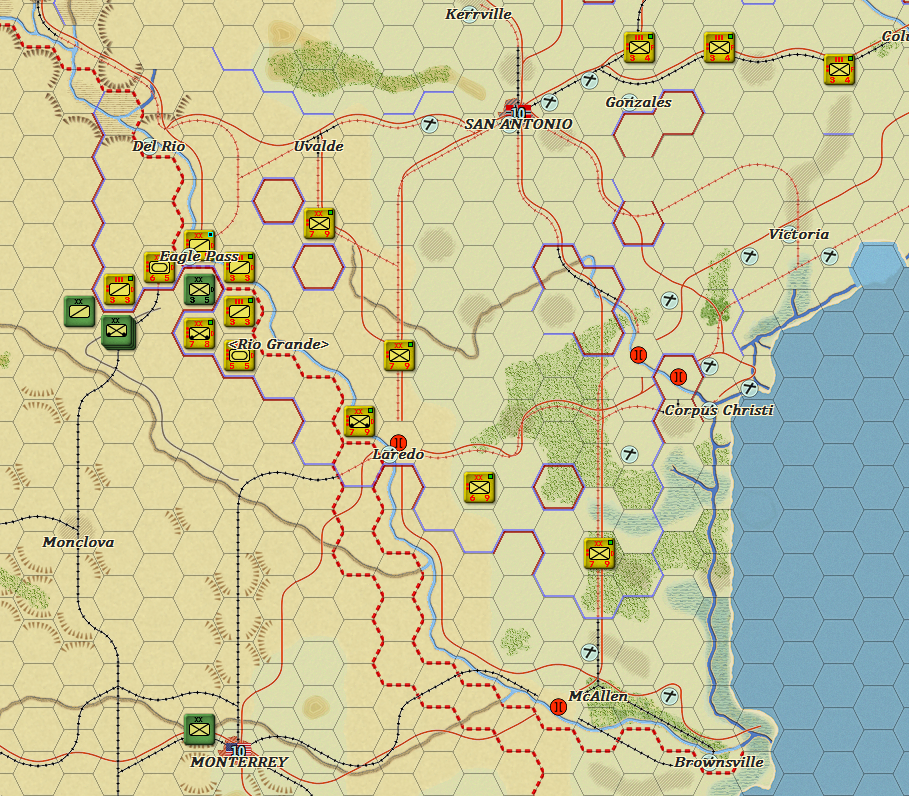Click the Gonzales map label
Viewport: 909px width, 796px height.
[x=638, y=102]
